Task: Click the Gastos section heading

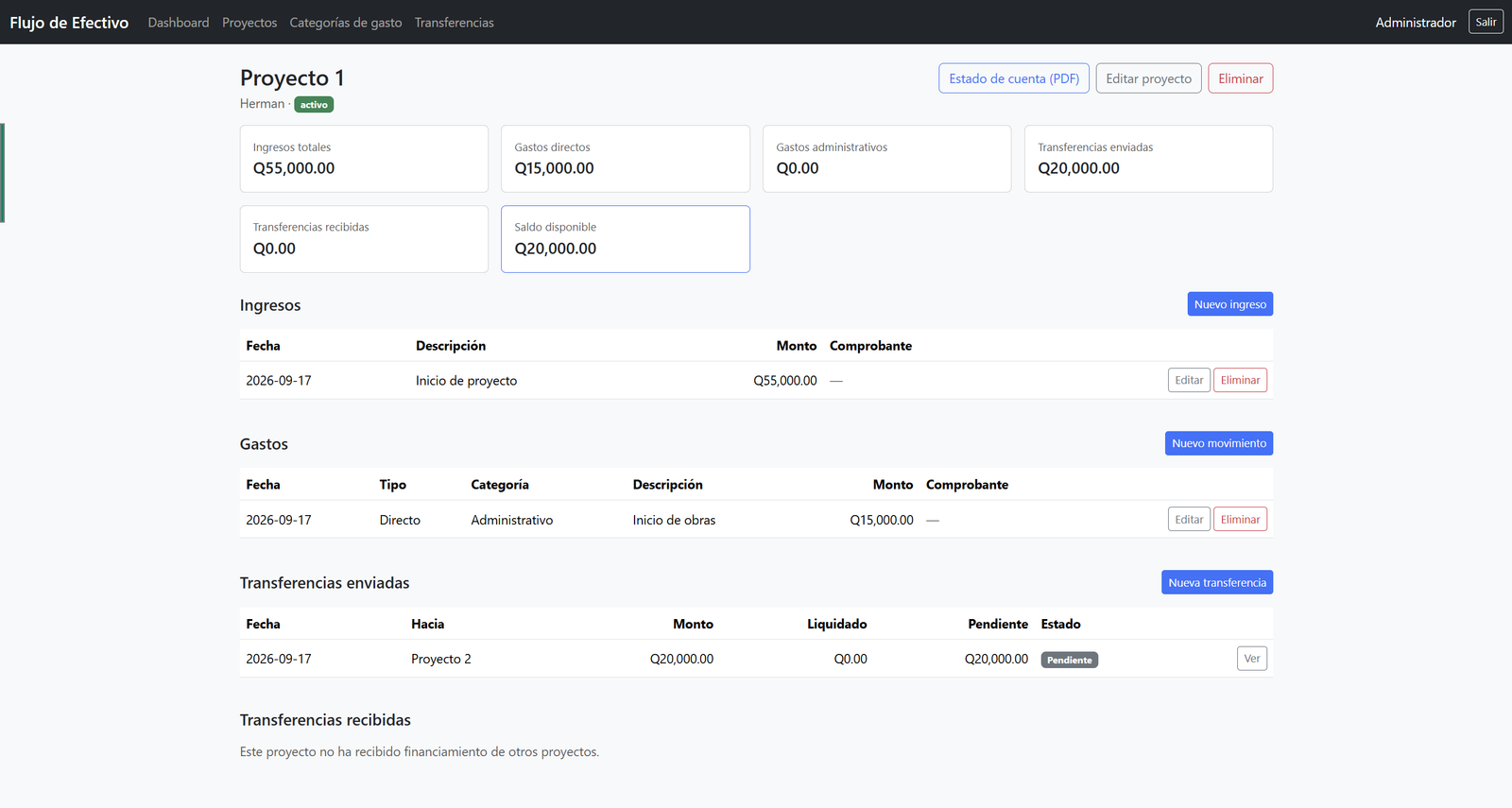Action: [264, 444]
